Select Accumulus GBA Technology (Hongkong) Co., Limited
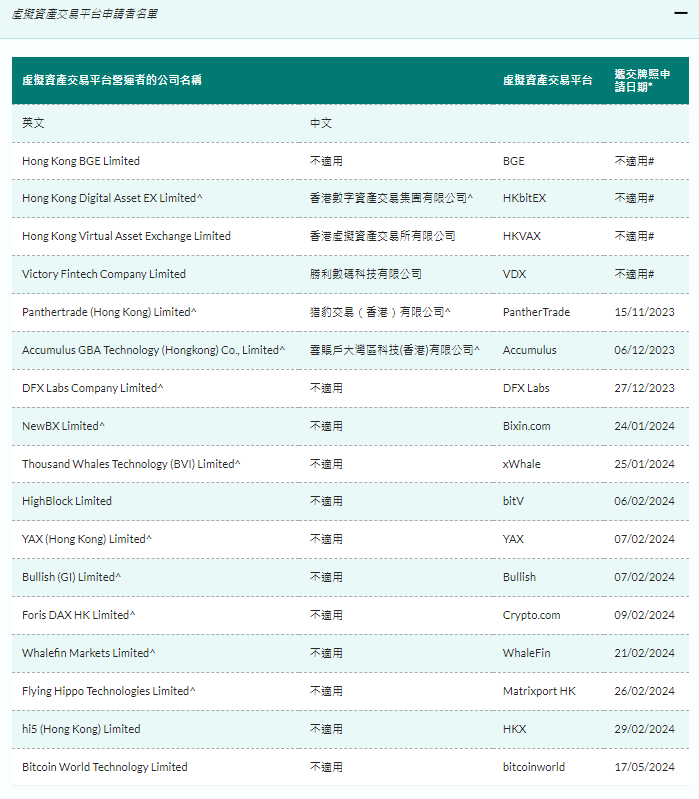 pos(153,350)
